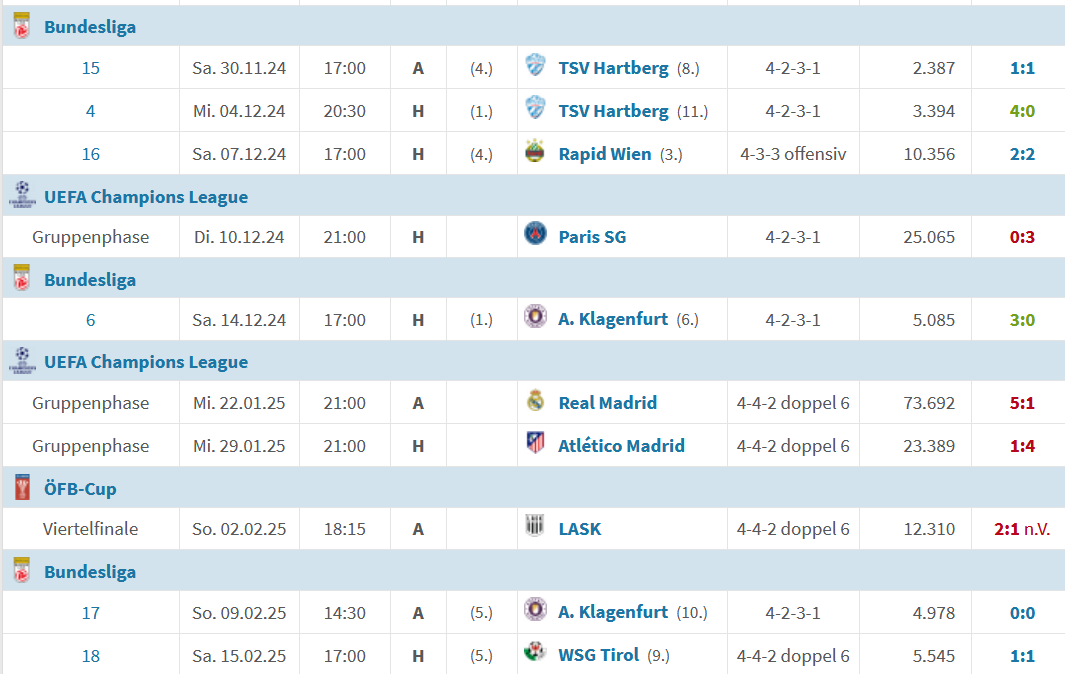Image resolution: width=1065 pixels, height=674 pixels.
Task: Open the 5:1 result against Real Madrid
Action: 1022,403
